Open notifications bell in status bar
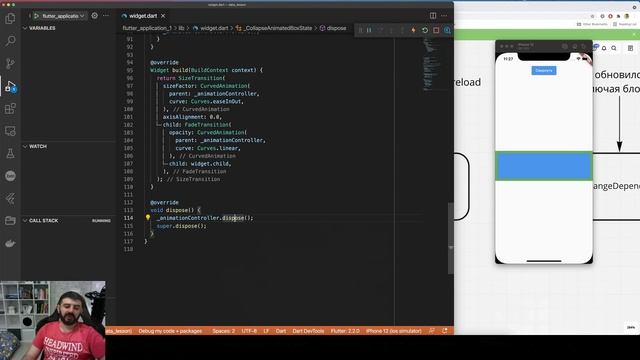Screen dimensions: 640x360 click(x=445, y=331)
